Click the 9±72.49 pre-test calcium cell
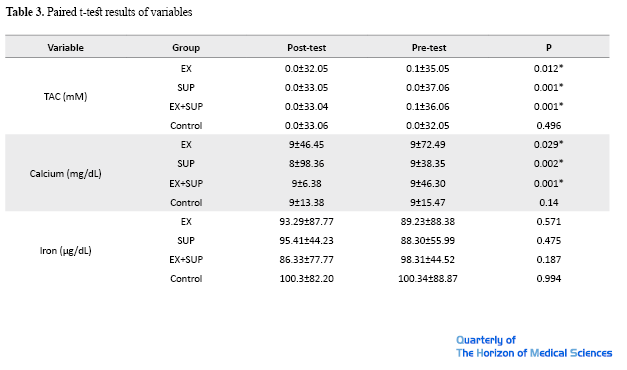 pyautogui.click(x=427, y=144)
